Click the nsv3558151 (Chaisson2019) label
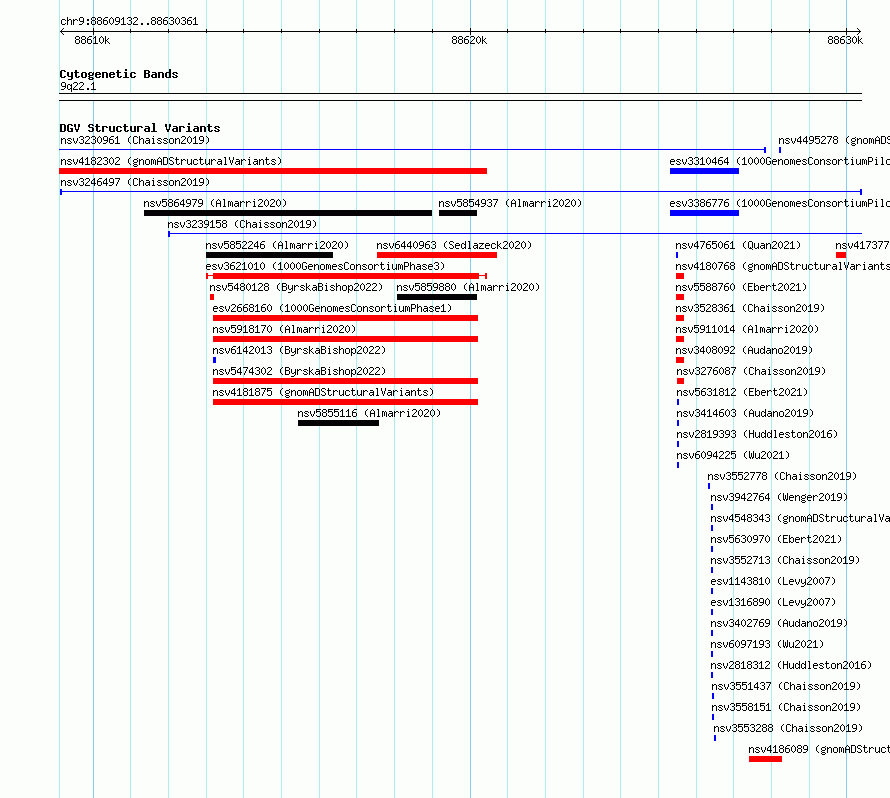890x798 pixels. (x=787, y=707)
